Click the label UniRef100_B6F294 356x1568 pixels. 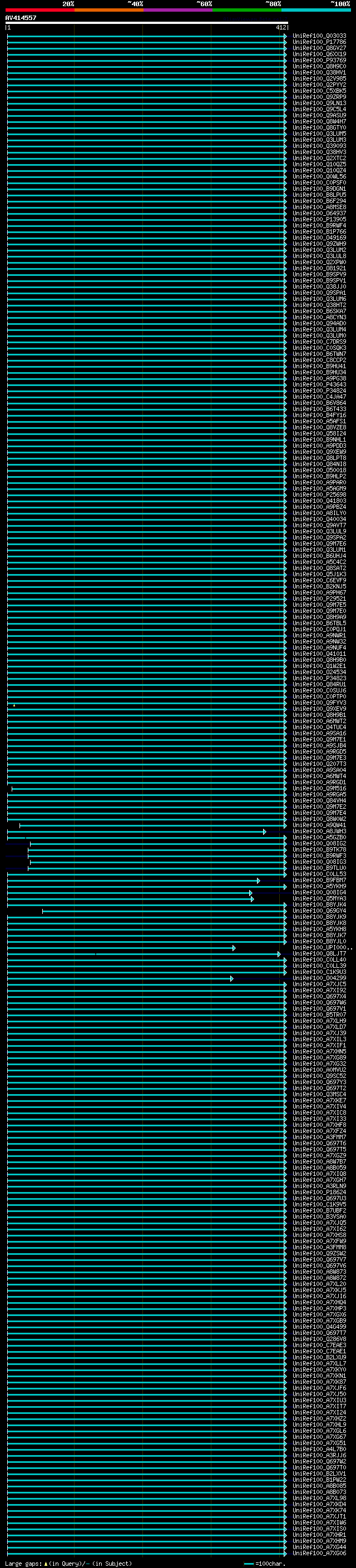pyautogui.click(x=319, y=201)
